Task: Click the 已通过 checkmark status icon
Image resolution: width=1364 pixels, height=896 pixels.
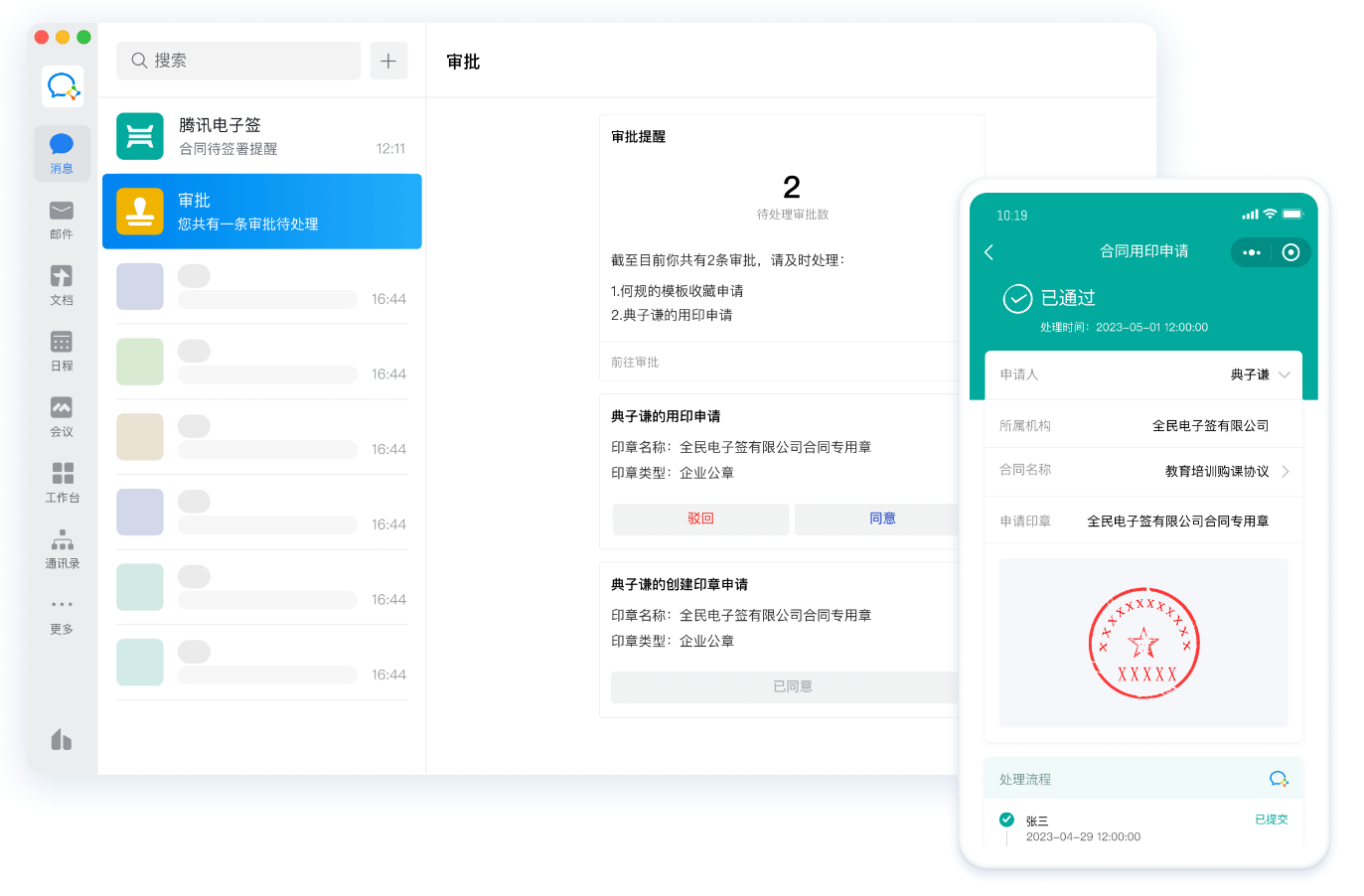Action: coord(1017,298)
